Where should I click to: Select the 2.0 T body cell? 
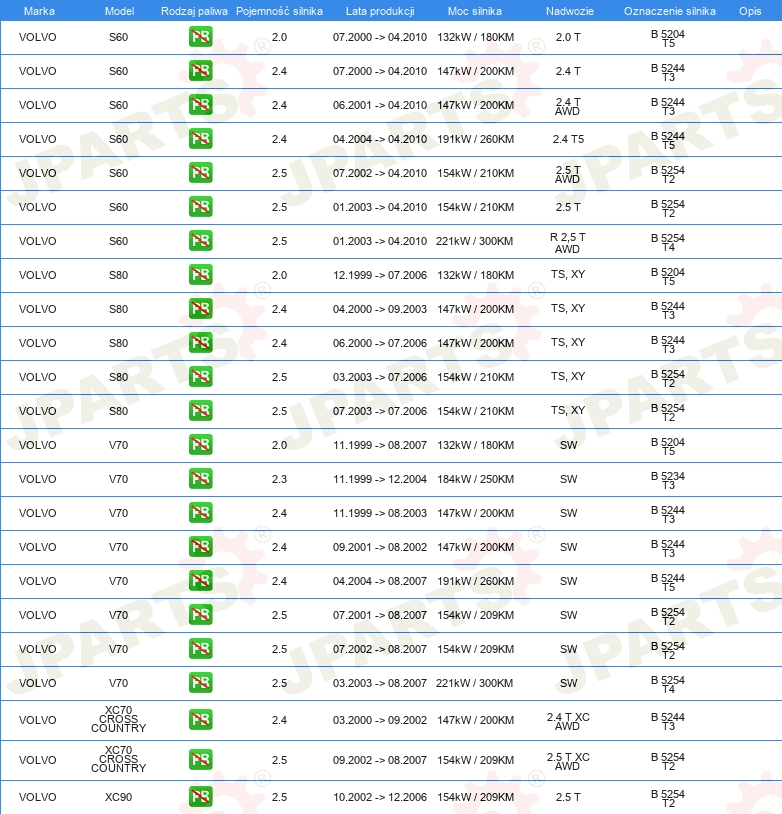click(568, 37)
